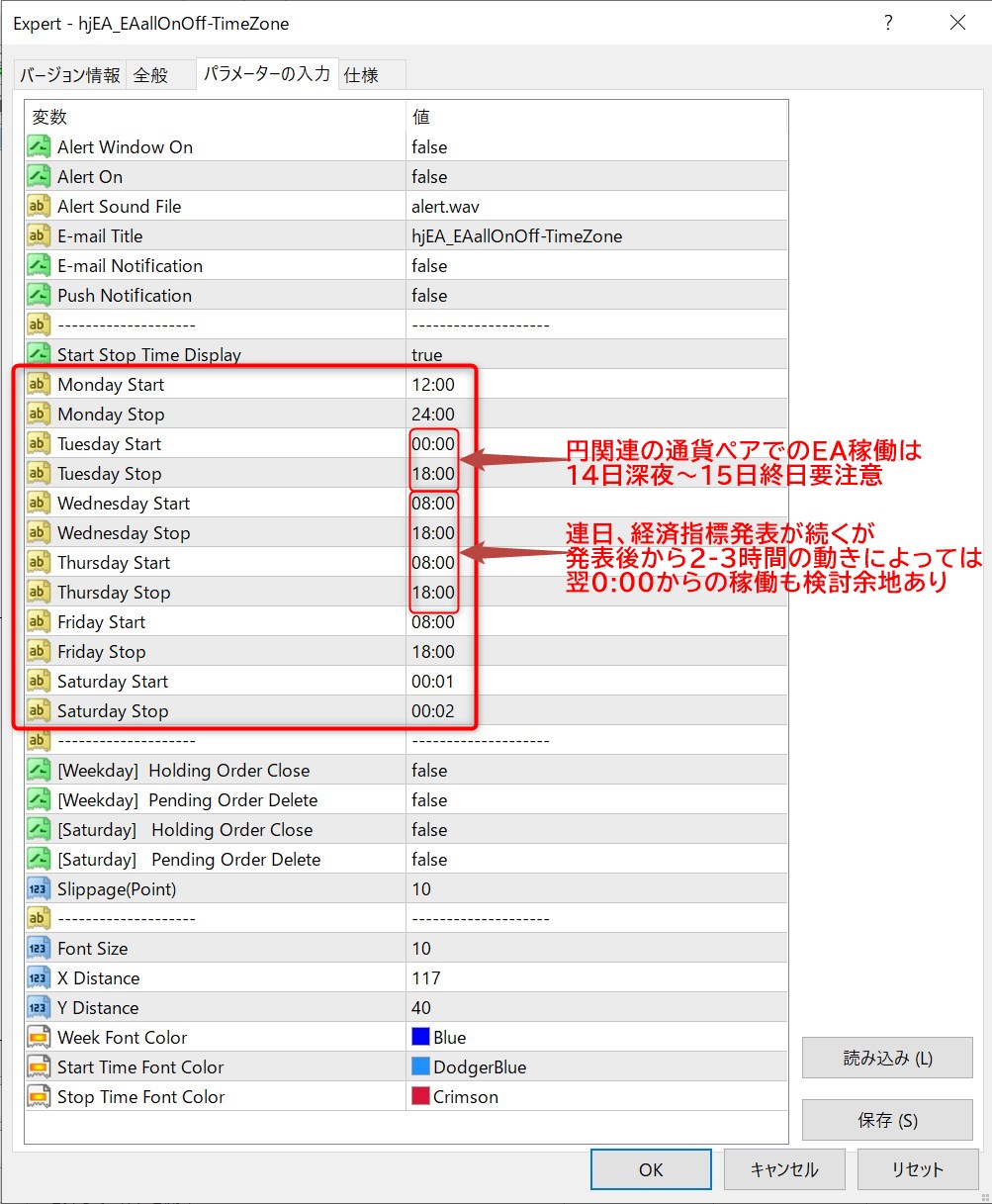This screenshot has height=1204, width=992.
Task: Click the Monday Stop string icon
Action: (39, 415)
